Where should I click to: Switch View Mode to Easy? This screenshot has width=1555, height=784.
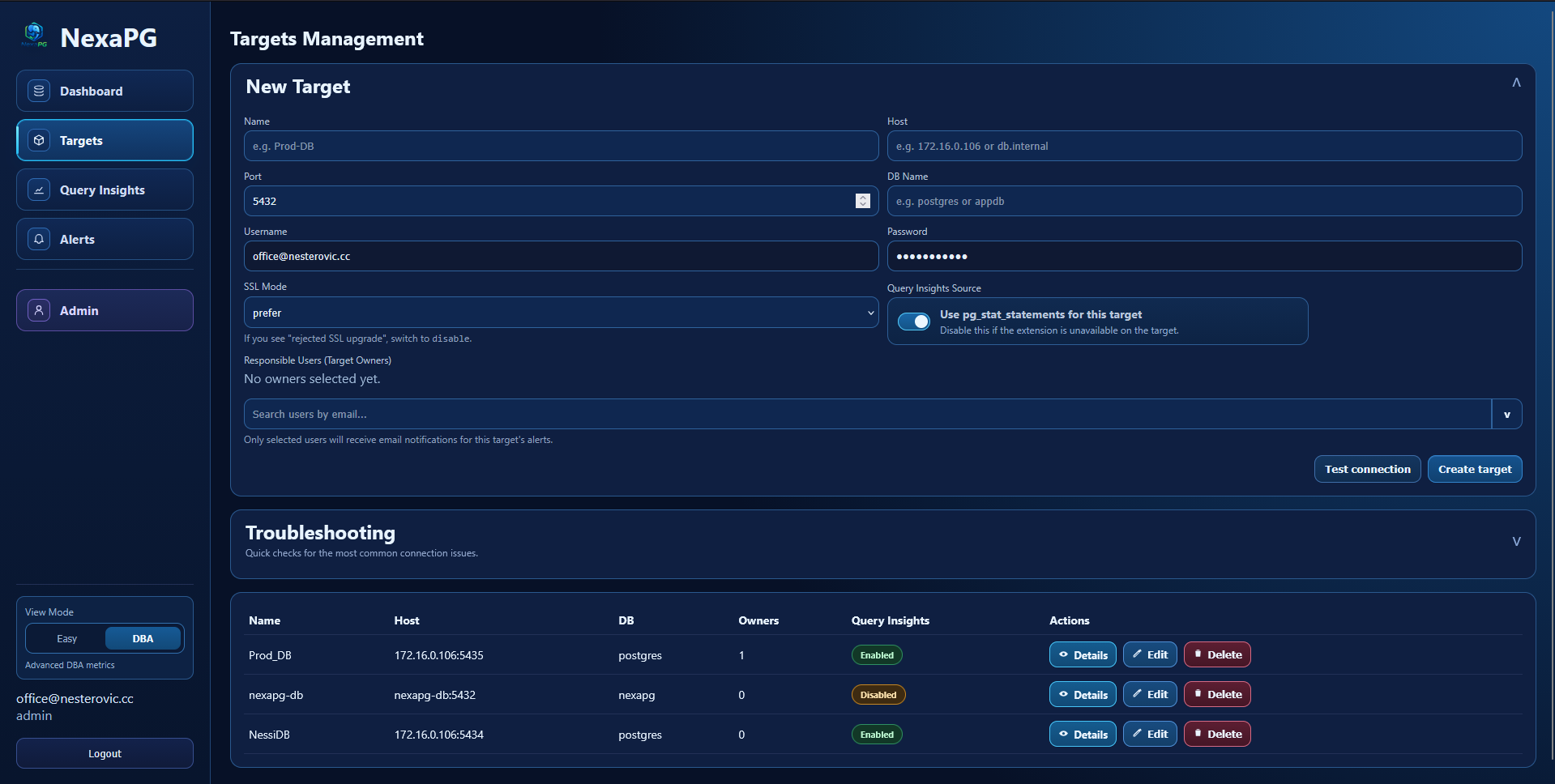click(66, 638)
